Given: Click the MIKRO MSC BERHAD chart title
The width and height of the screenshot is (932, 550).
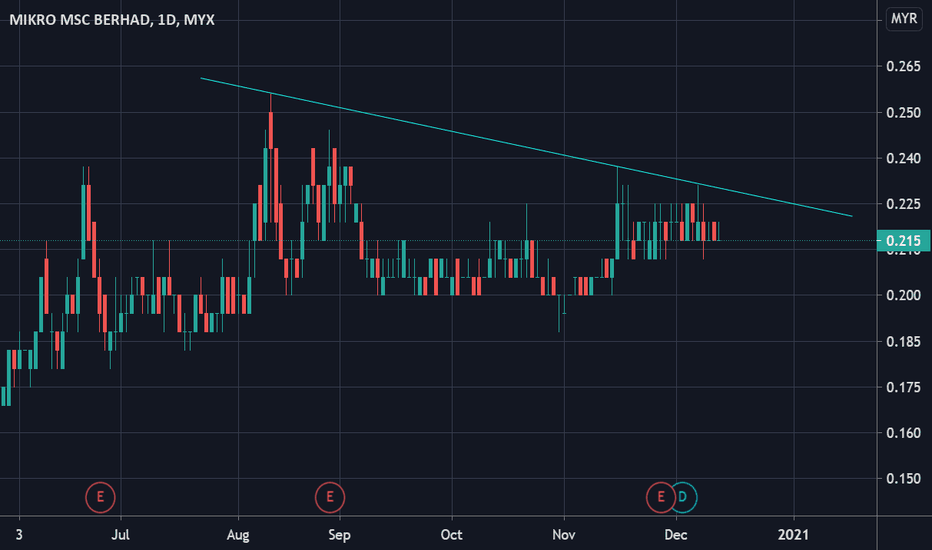Looking at the screenshot, I should coord(112,20).
